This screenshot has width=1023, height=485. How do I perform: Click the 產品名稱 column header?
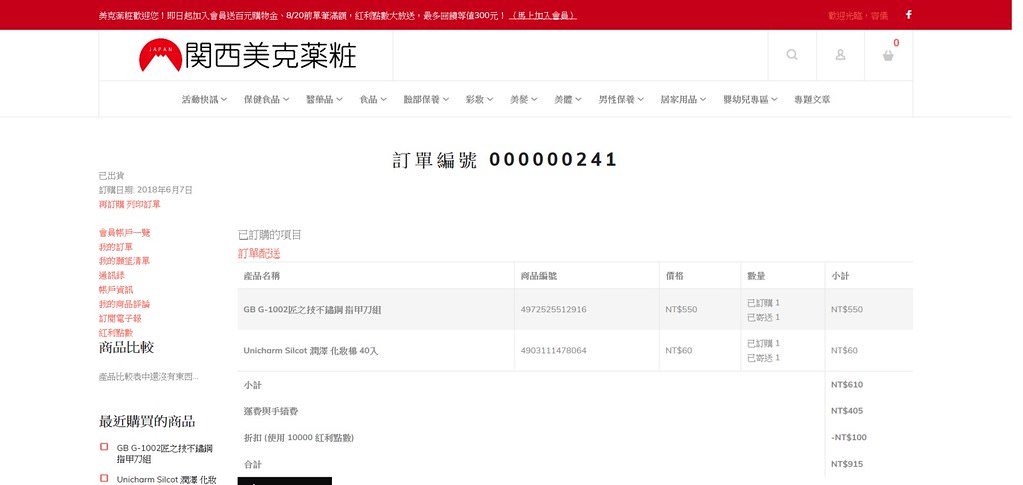262,276
